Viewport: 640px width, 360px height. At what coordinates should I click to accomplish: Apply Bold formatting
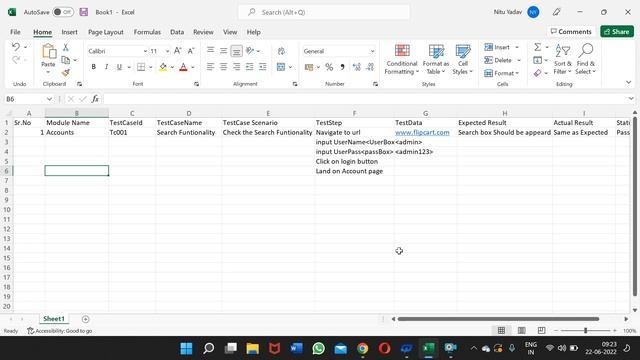point(93,67)
